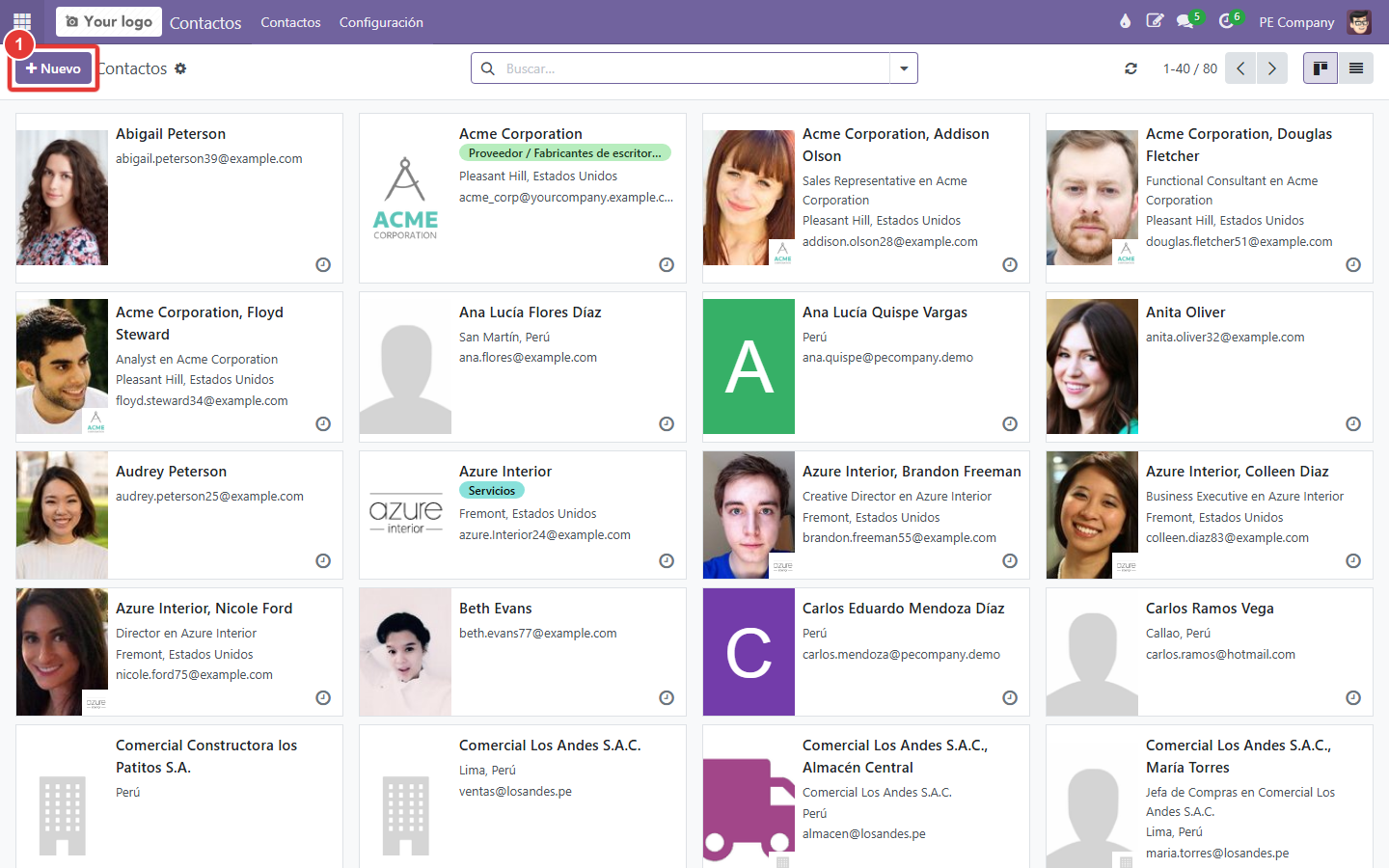This screenshot has height=868, width=1389.
Task: Open activity clock on Nicole Ford card
Action: [323, 697]
